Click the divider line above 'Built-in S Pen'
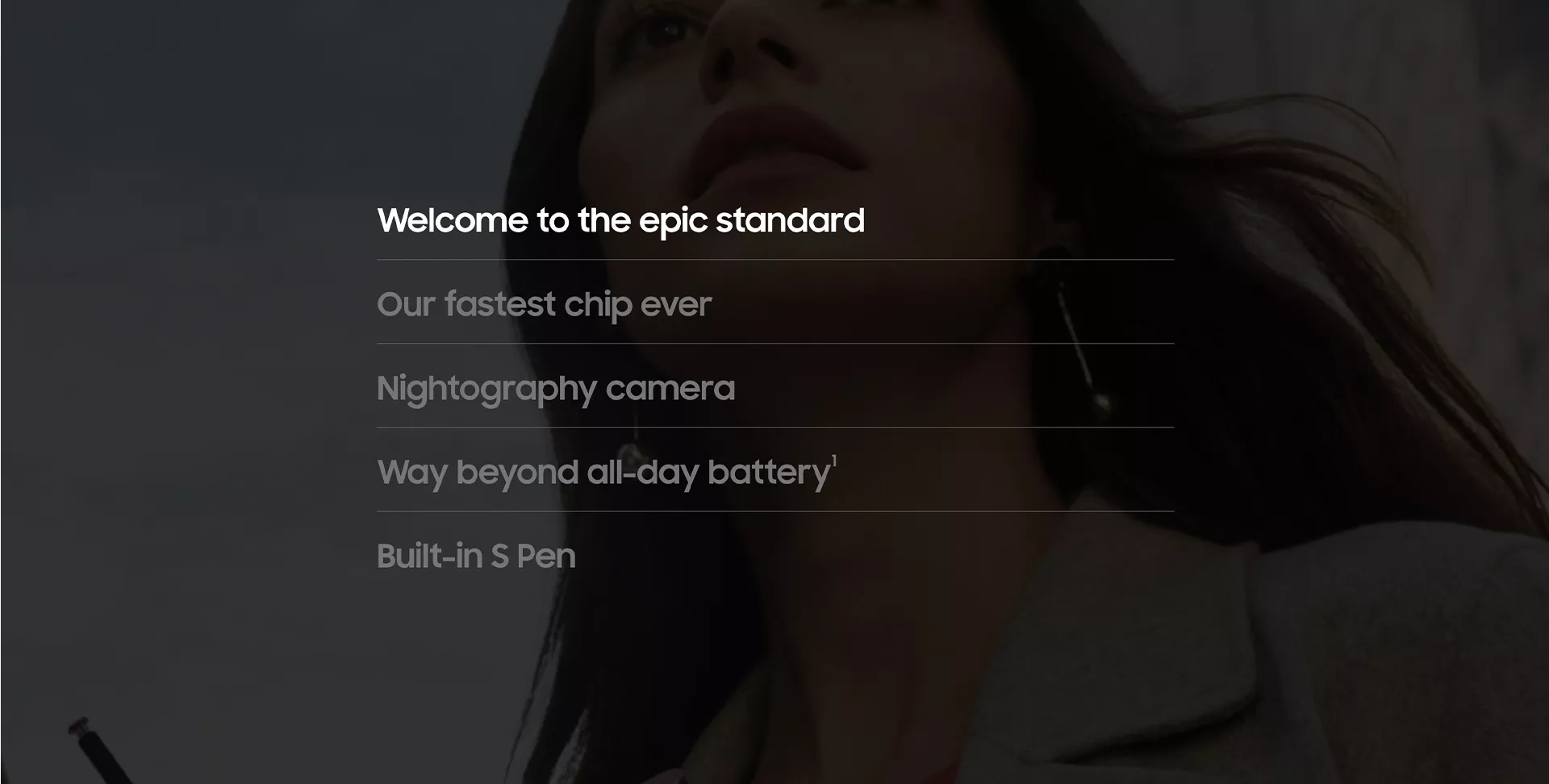1549x784 pixels. click(775, 511)
